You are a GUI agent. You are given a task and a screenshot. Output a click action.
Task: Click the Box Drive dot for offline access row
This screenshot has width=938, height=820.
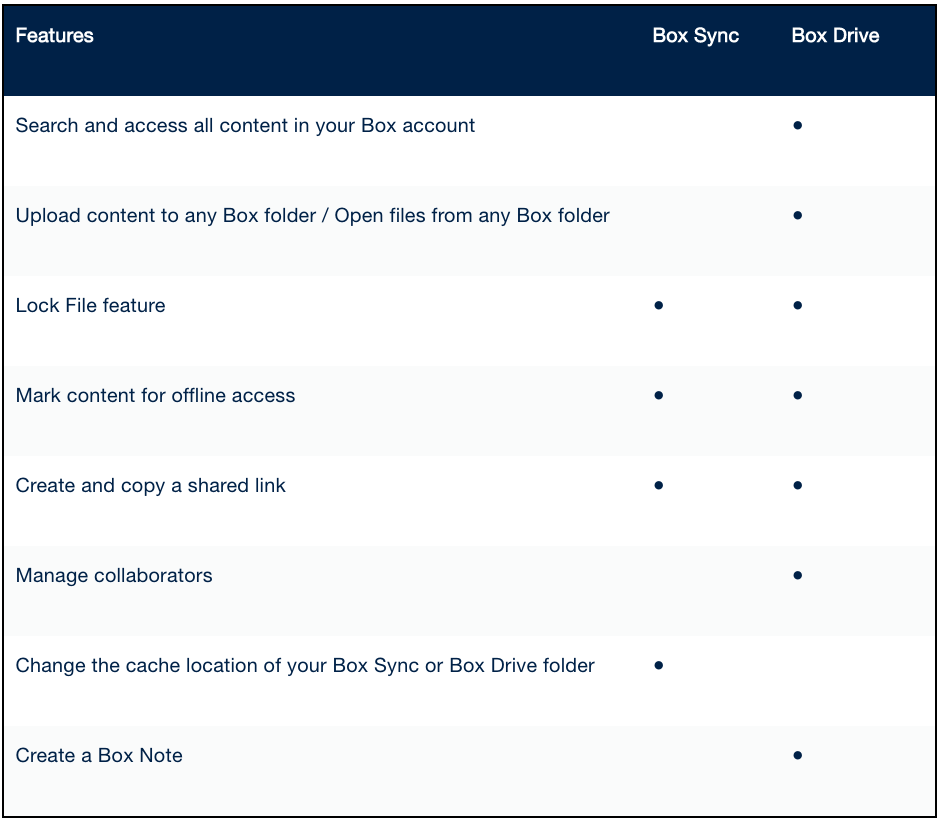pyautogui.click(x=797, y=395)
